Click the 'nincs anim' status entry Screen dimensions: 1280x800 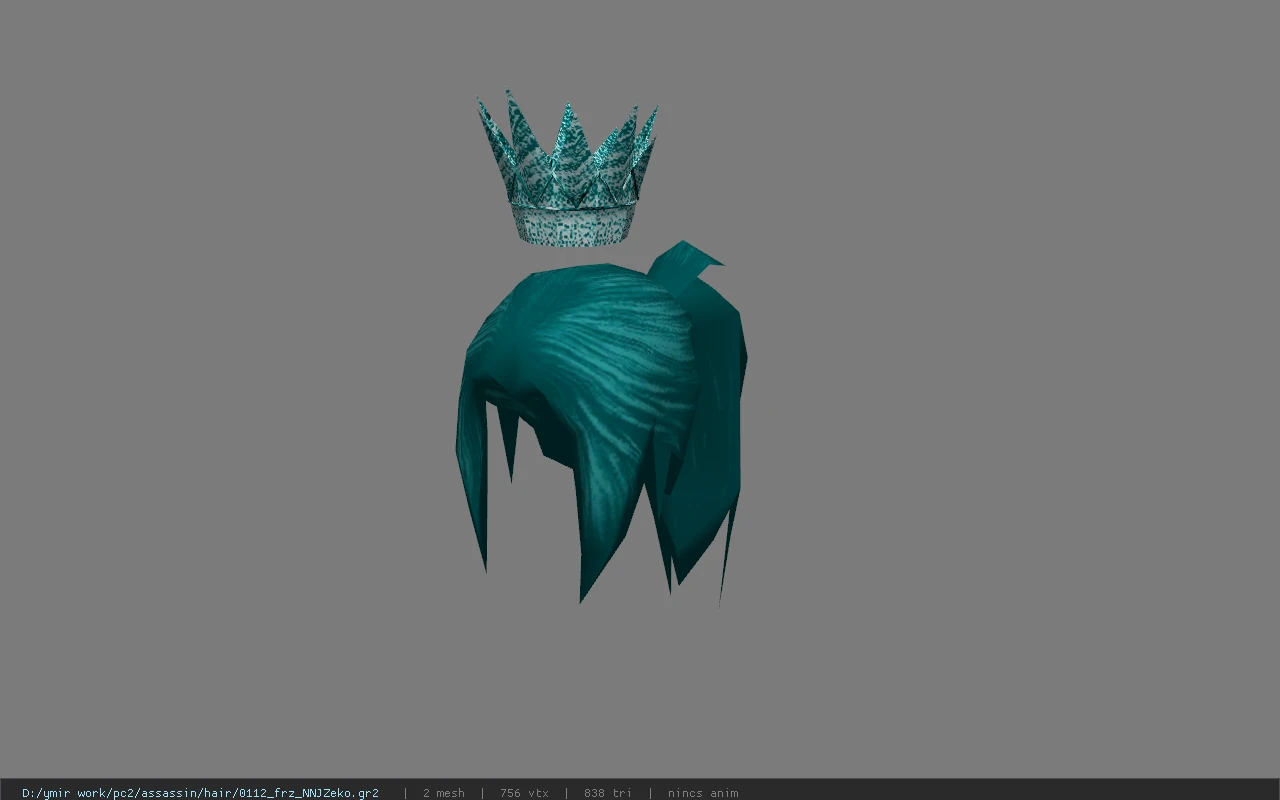[x=703, y=793]
